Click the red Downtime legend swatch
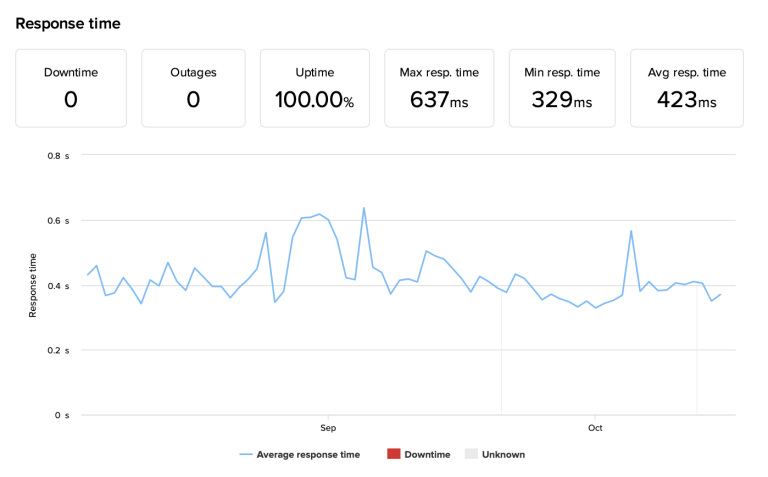 [x=394, y=454]
